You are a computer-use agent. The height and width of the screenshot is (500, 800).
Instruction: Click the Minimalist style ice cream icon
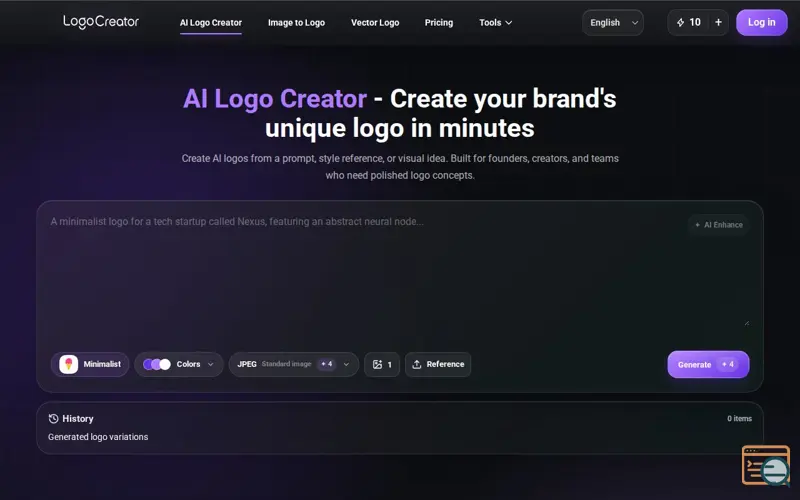pyautogui.click(x=68, y=364)
